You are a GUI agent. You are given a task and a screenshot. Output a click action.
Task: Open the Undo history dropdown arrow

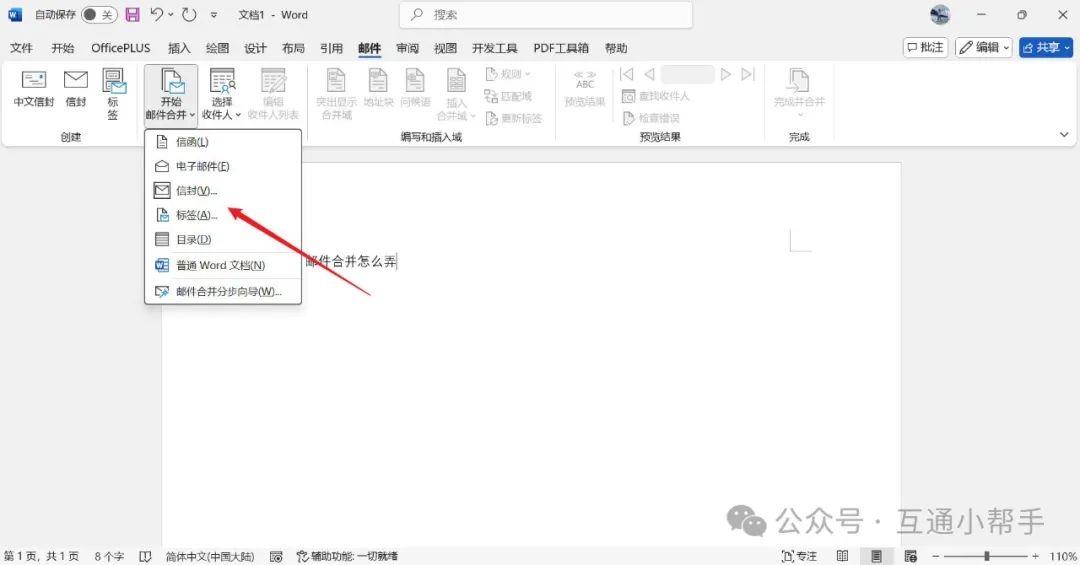171,14
